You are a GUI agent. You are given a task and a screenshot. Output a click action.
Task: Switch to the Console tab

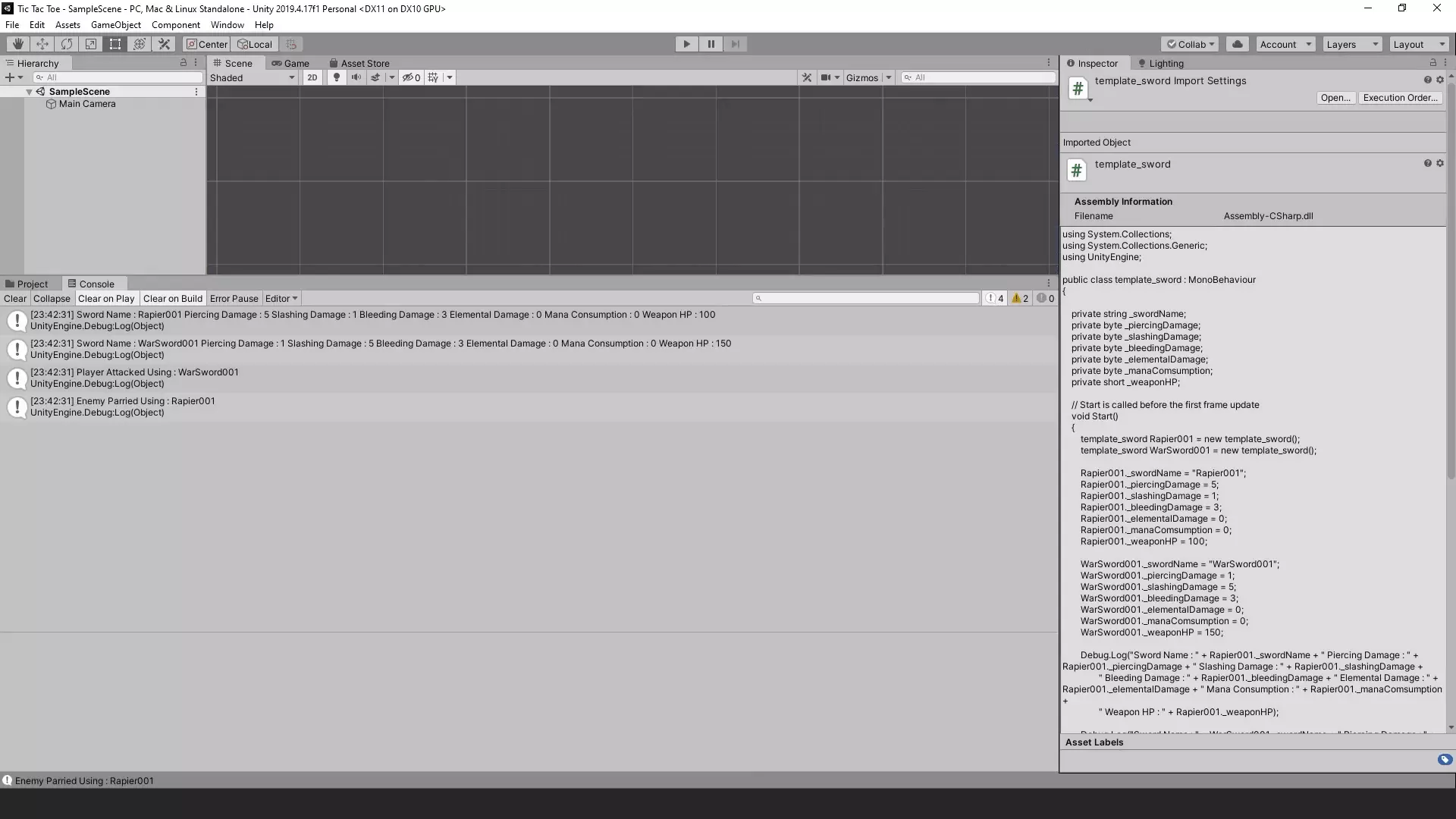[97, 283]
